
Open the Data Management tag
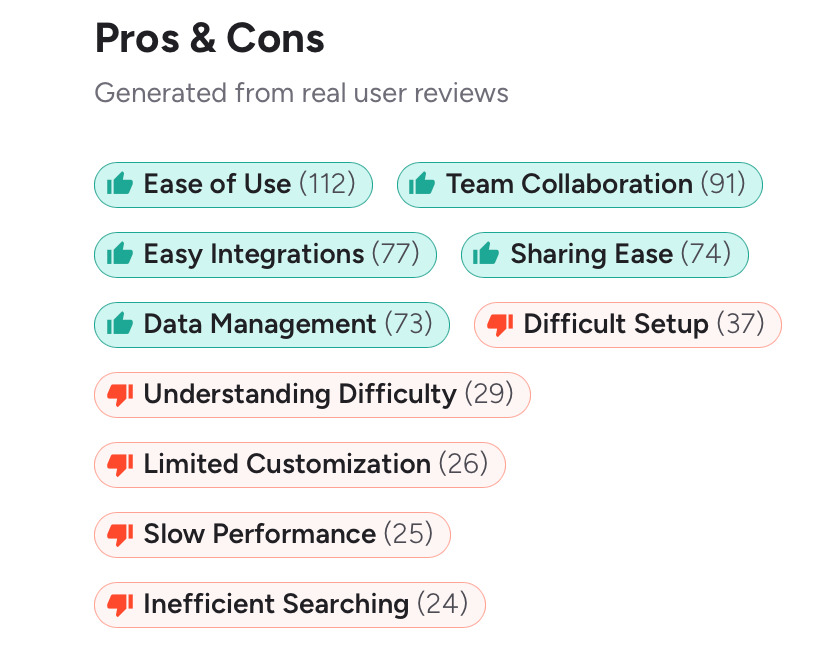click(x=271, y=324)
